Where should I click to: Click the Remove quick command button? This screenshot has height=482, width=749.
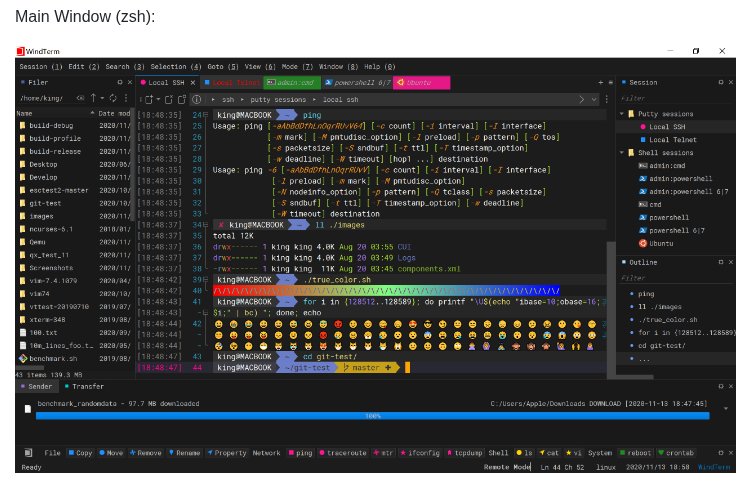tap(146, 453)
